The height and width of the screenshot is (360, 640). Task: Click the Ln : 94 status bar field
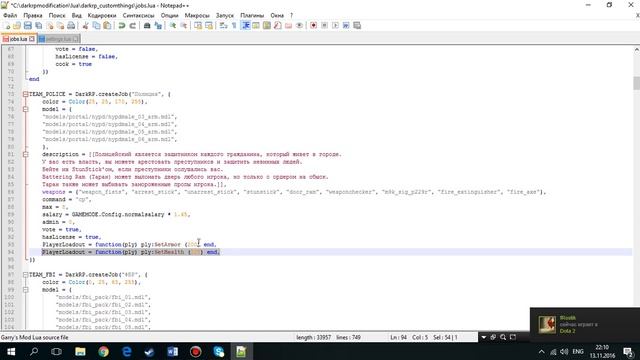pyautogui.click(x=398, y=338)
